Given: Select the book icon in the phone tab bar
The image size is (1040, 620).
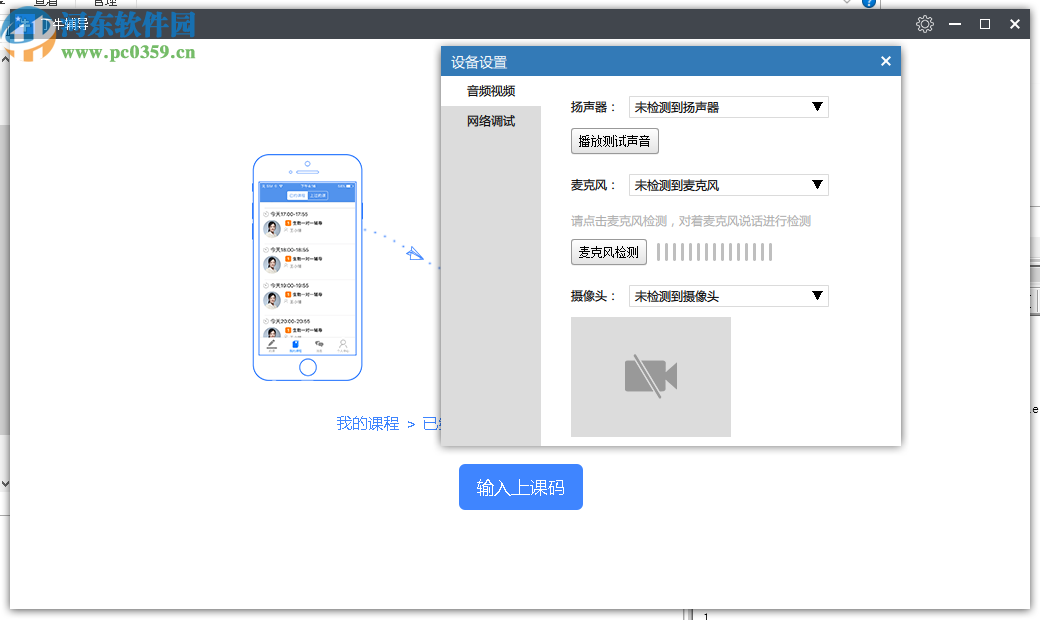Looking at the screenshot, I should click(293, 342).
